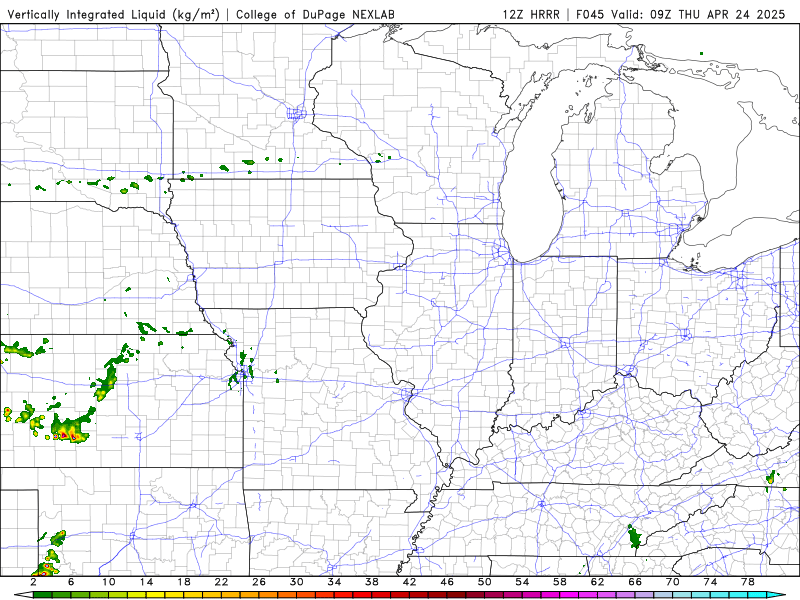800x600 pixels.
Task: Click legend value 78
Action: coord(748,582)
